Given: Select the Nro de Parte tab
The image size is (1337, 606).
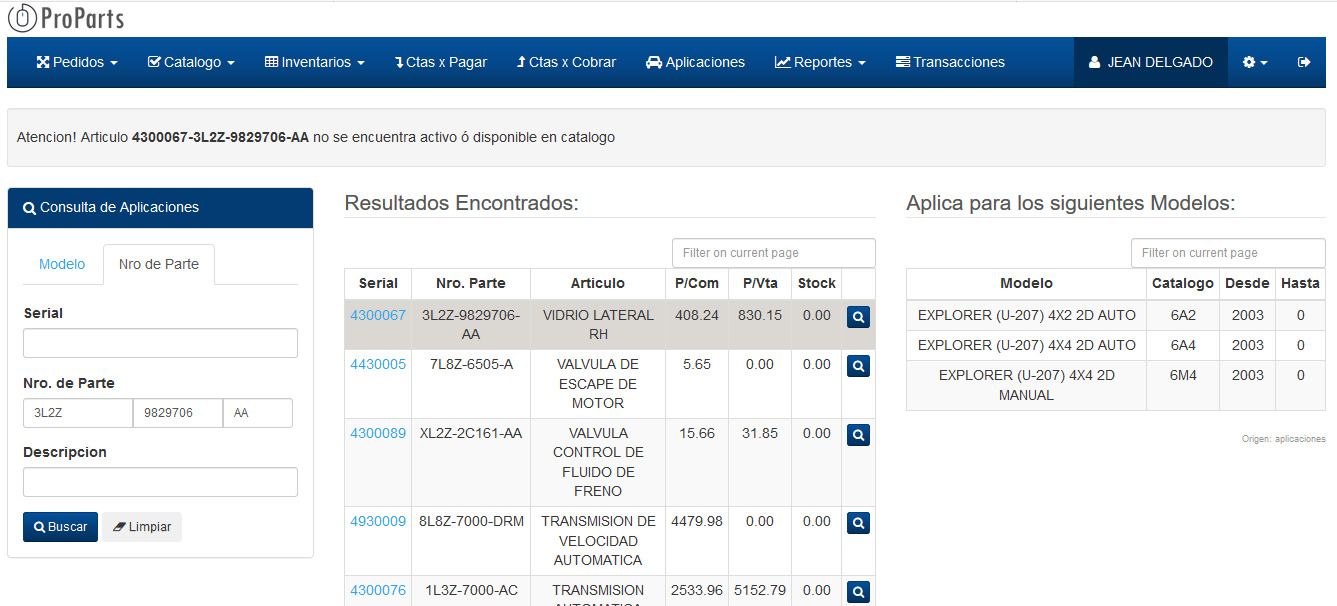Looking at the screenshot, I should pyautogui.click(x=158, y=264).
